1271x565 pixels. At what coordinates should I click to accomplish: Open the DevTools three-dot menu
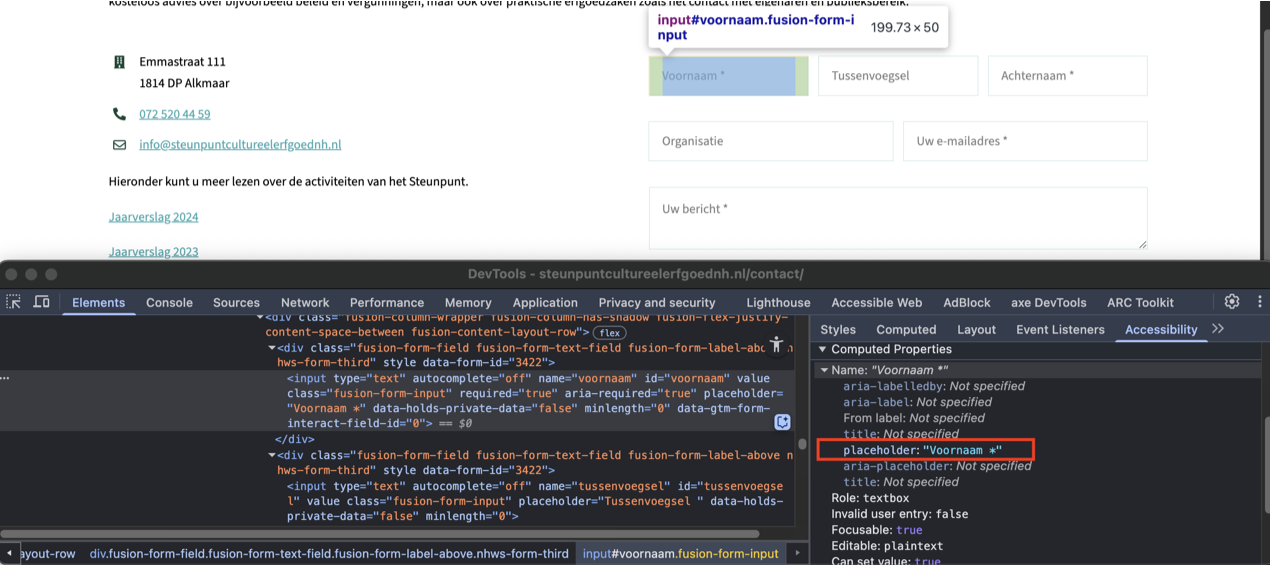point(1258,302)
